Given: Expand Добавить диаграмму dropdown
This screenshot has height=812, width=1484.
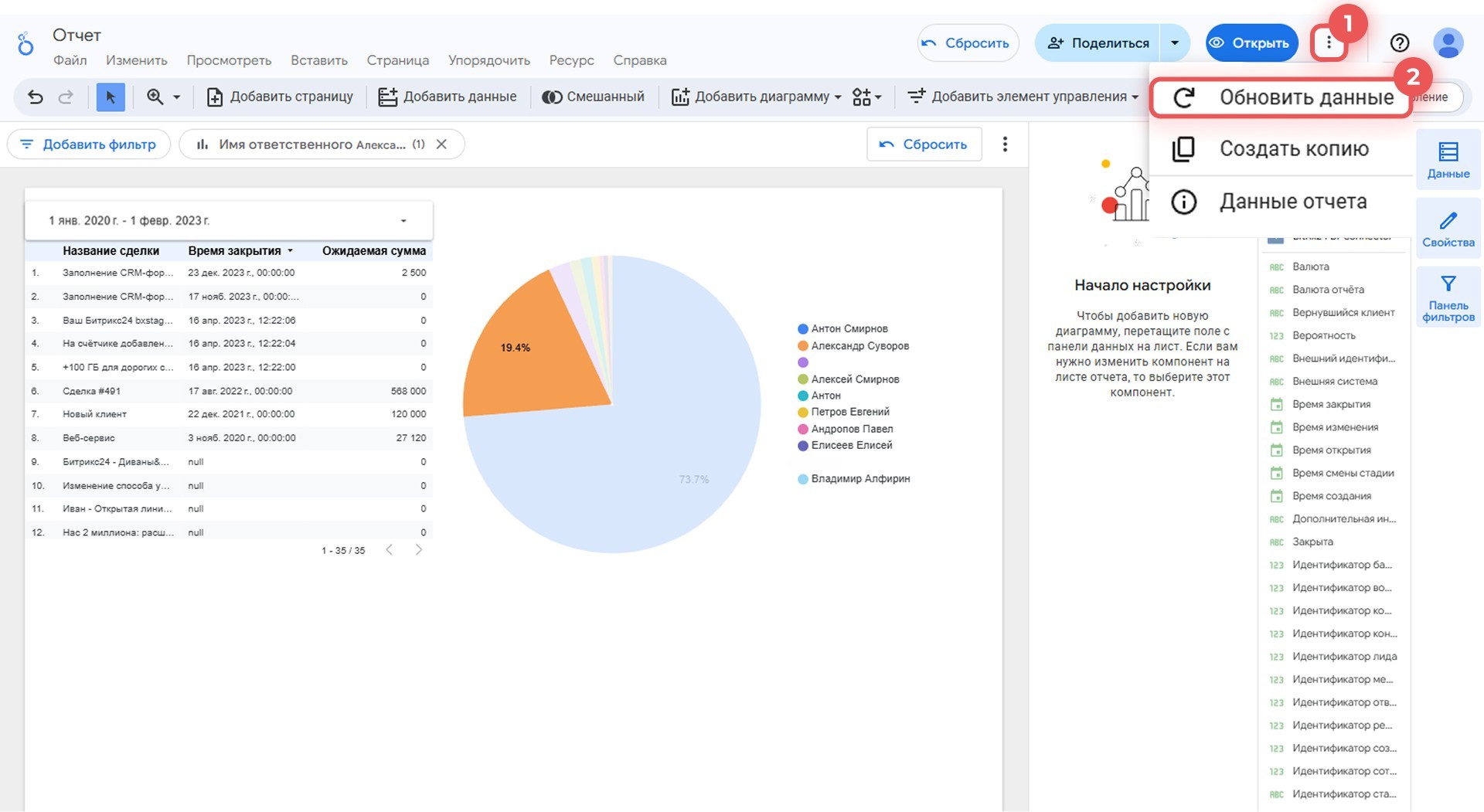Looking at the screenshot, I should (757, 97).
